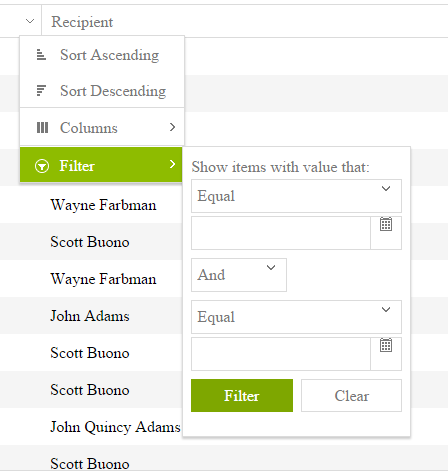
Task: Open the first Equal operator dropdown
Action: pyautogui.click(x=296, y=196)
